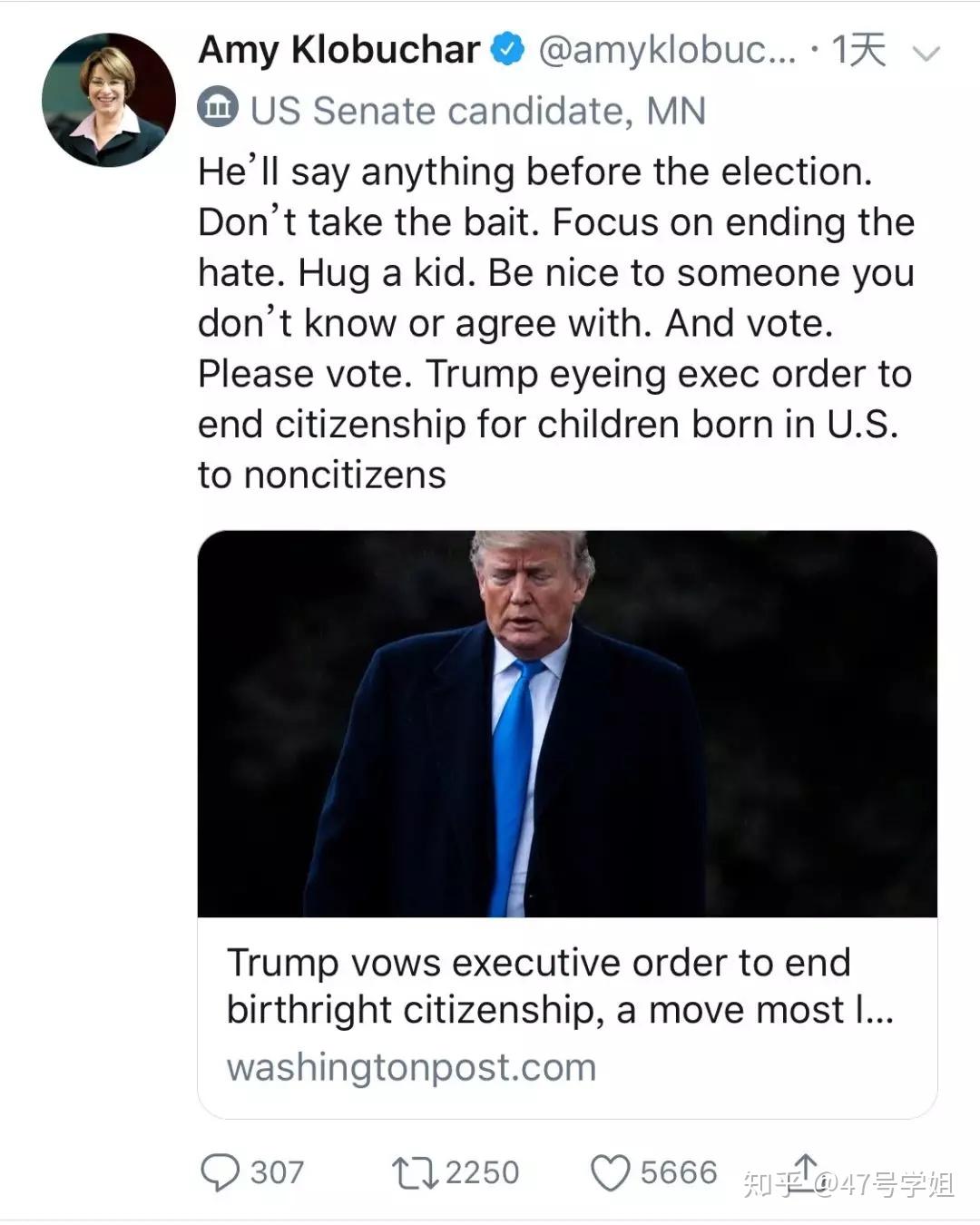This screenshot has width=980, height=1225.
Task: Open the @amyklobuc... handle link
Action: (667, 50)
